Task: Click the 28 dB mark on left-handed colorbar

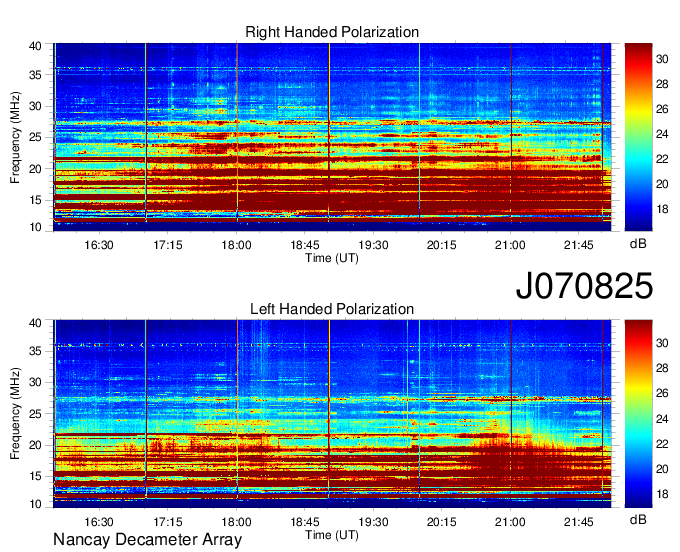Action: tap(662, 368)
